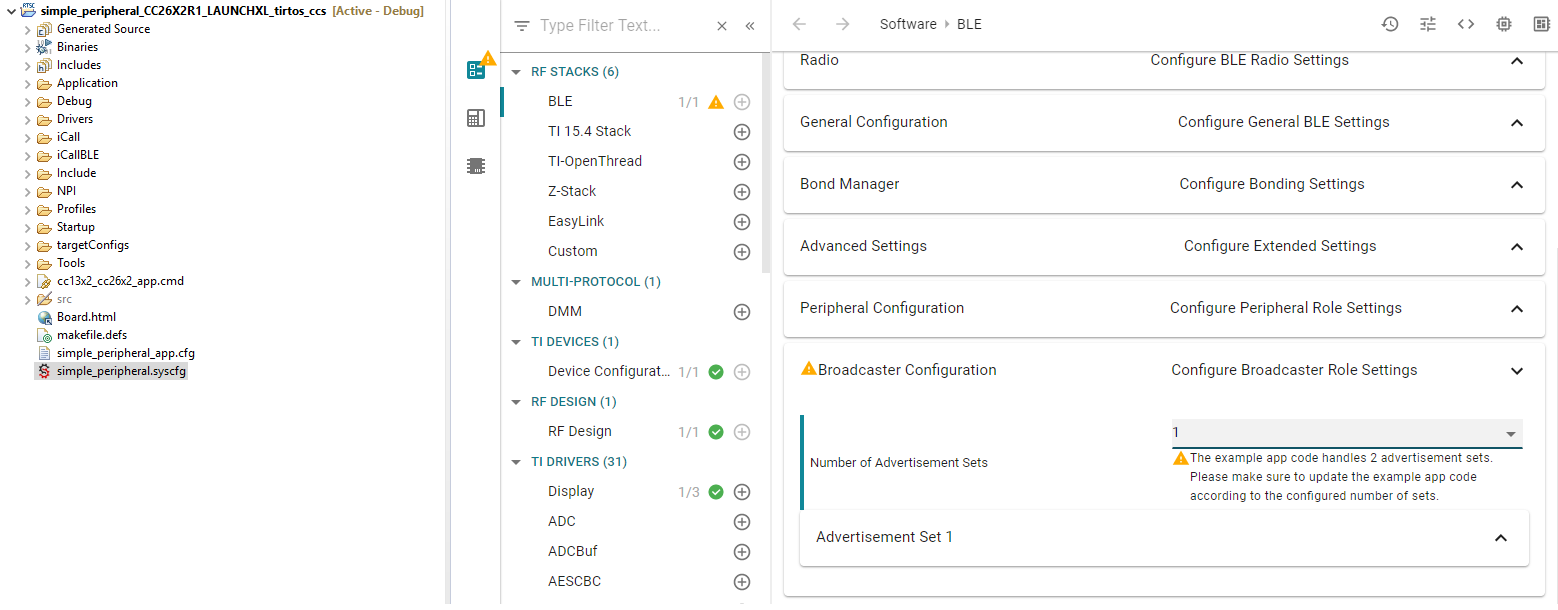Select the BLE module in the list
The image size is (1558, 610).
pyautogui.click(x=560, y=102)
